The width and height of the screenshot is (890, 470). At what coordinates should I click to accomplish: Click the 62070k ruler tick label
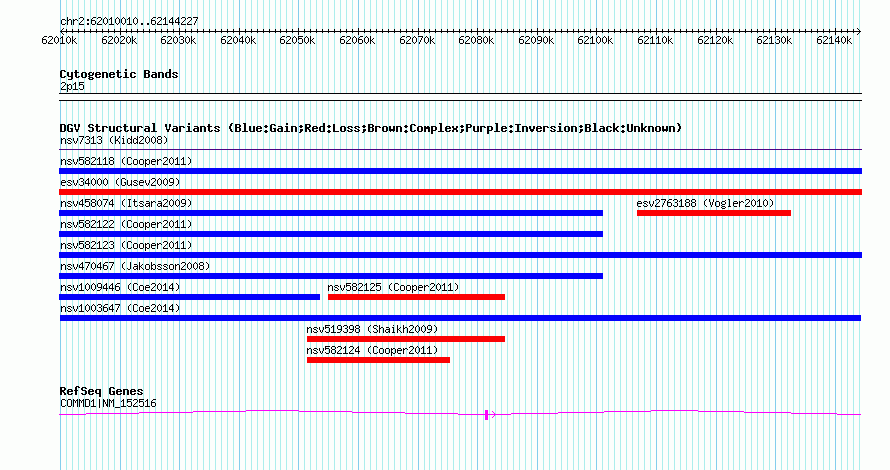(x=417, y=40)
